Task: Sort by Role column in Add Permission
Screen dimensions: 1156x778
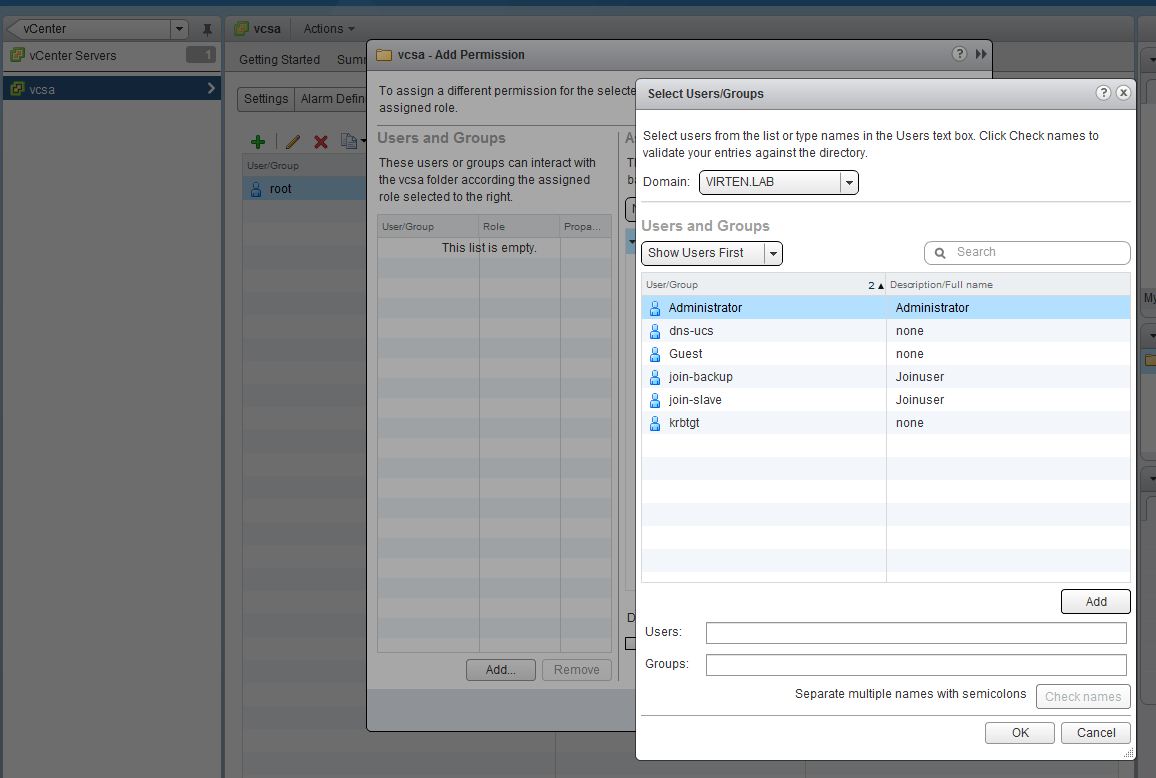Action: (520, 226)
